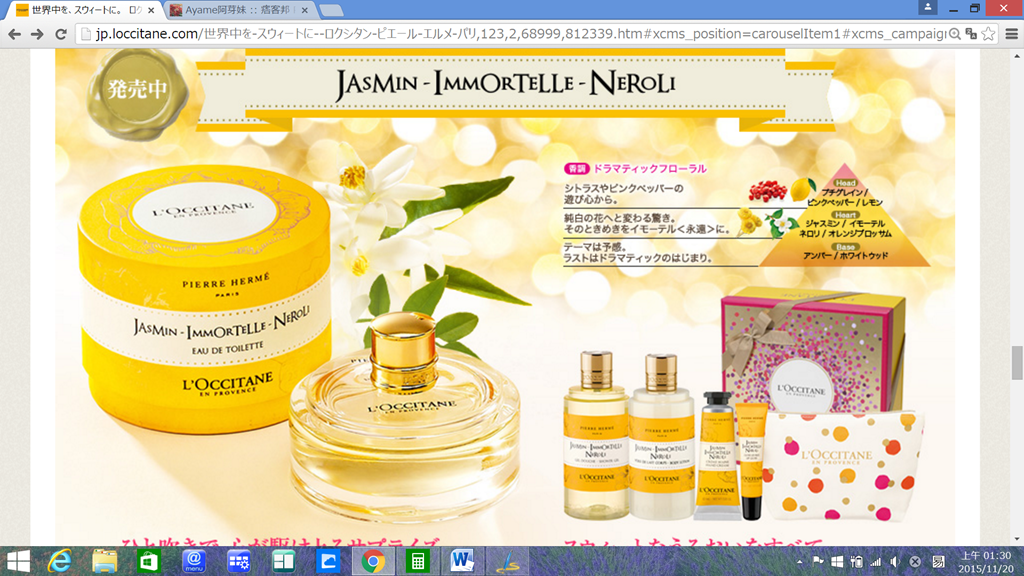Open the blue photo app in taskbar

point(328,562)
